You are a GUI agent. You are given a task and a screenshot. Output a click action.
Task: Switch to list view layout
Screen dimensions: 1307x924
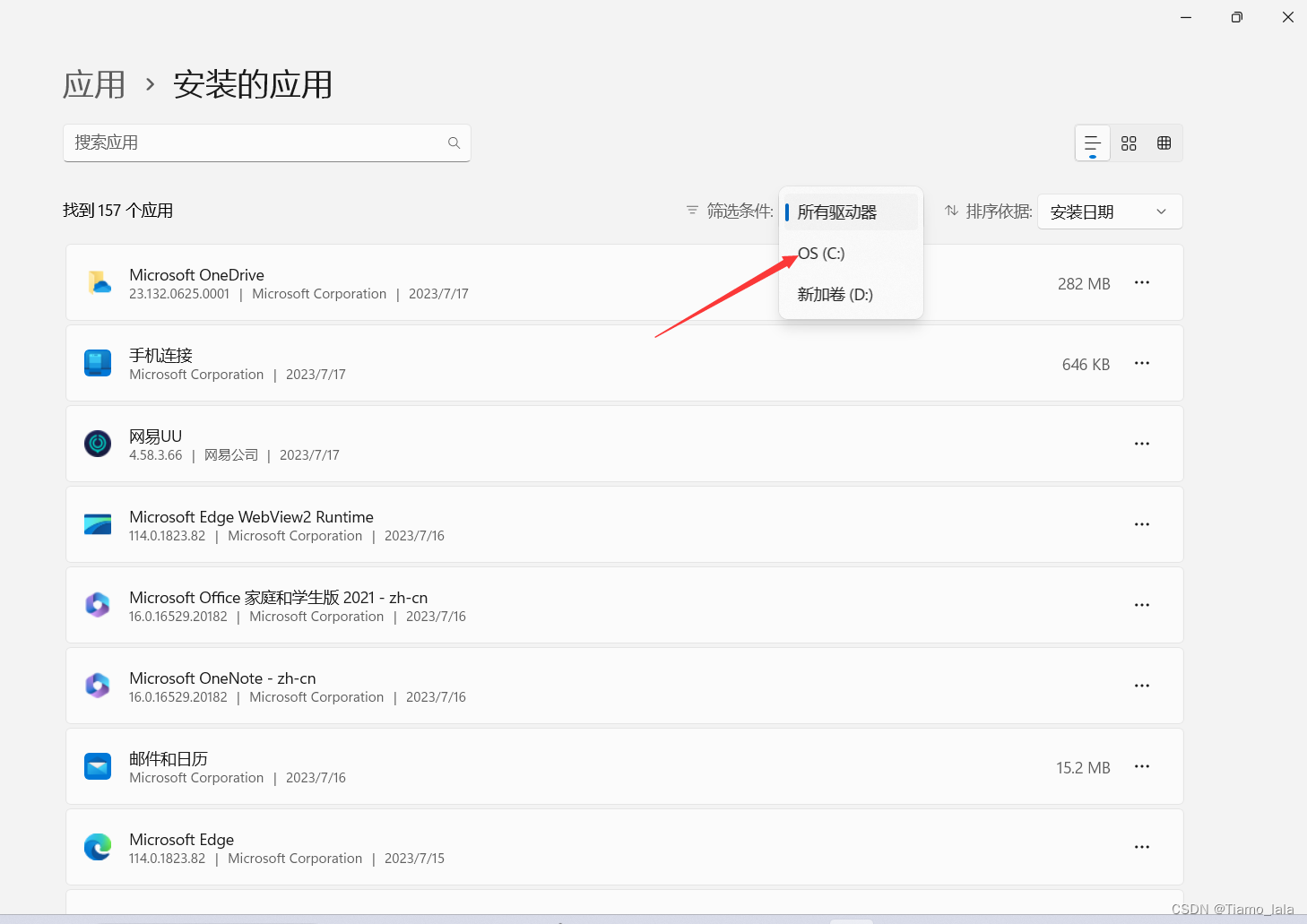pos(1093,143)
